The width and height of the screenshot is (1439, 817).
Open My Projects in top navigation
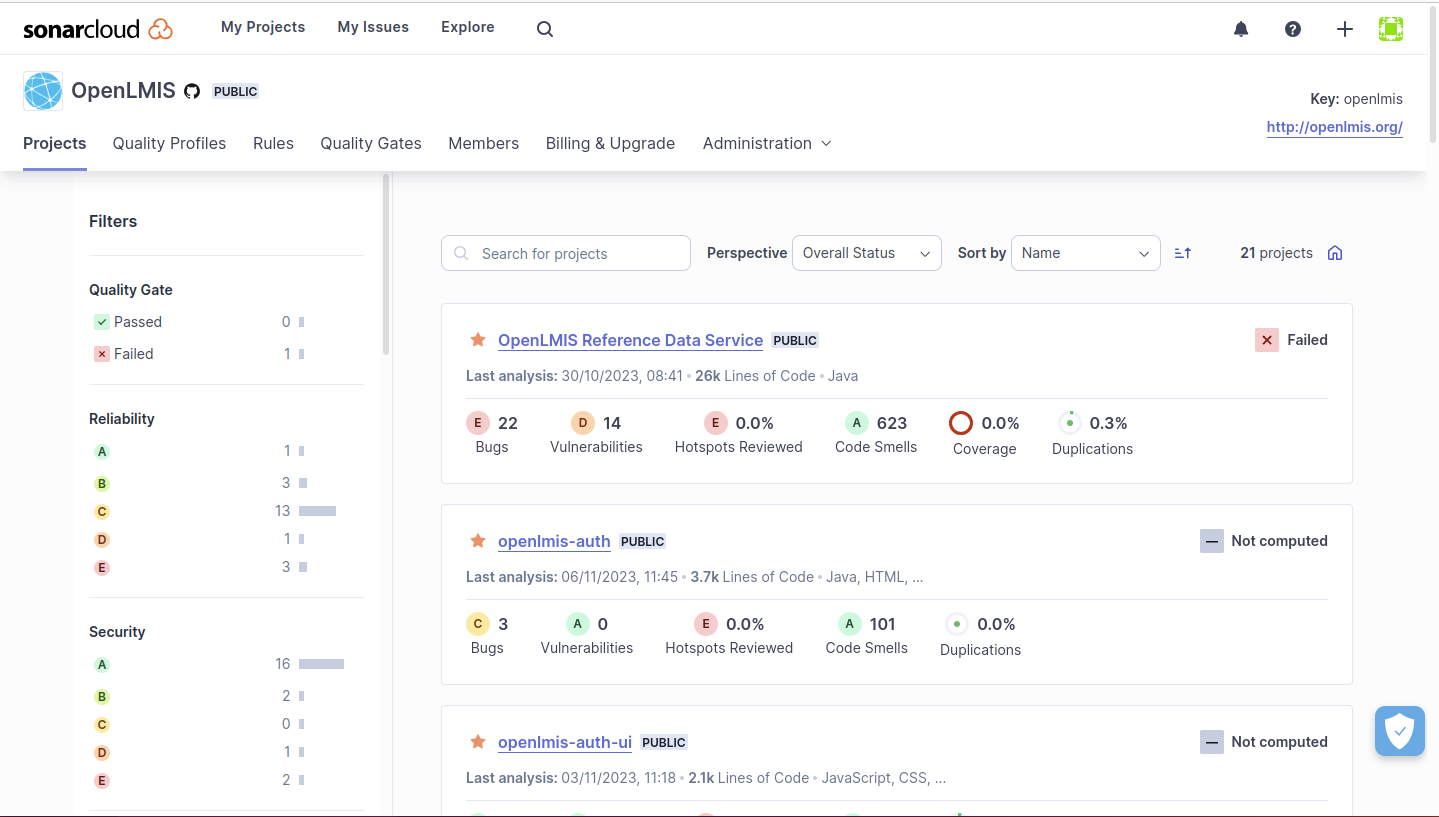[263, 27]
